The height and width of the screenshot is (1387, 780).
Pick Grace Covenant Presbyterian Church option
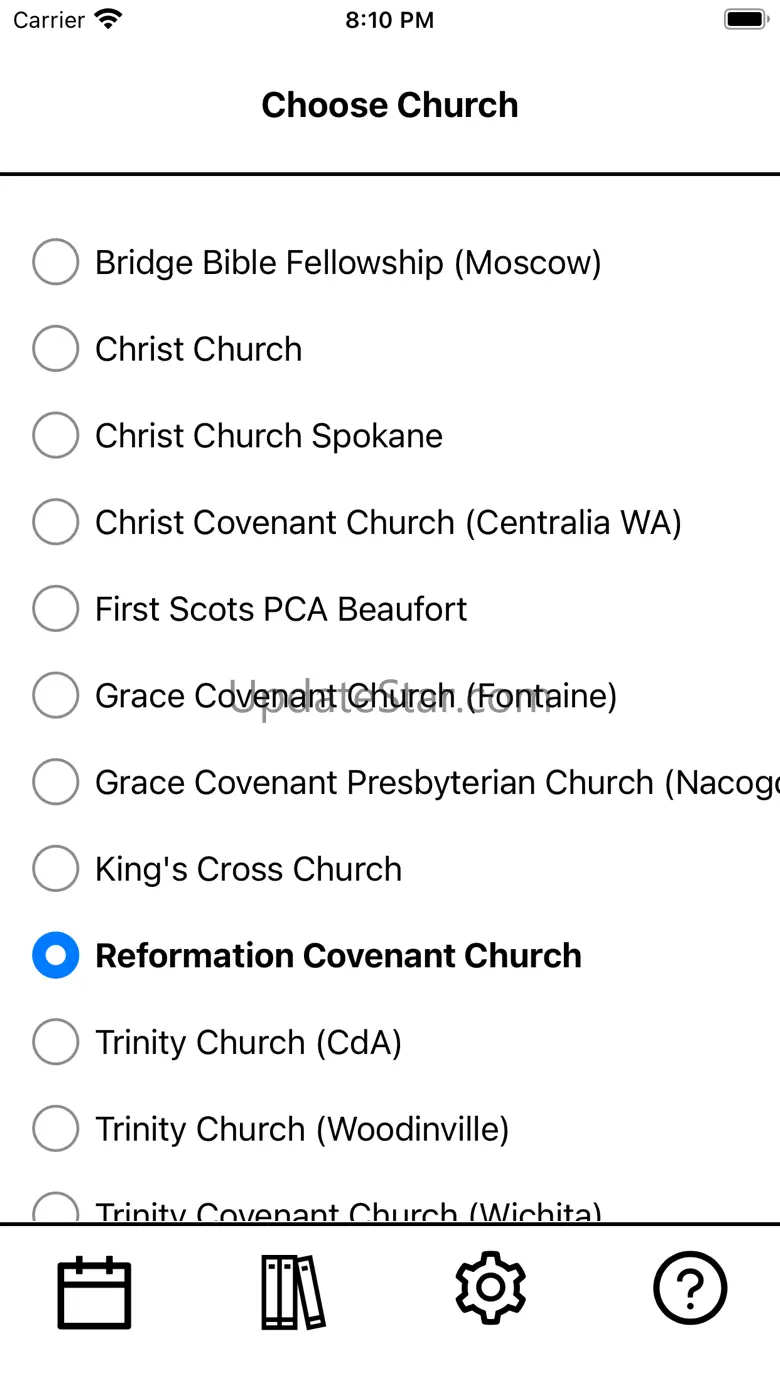coord(56,782)
